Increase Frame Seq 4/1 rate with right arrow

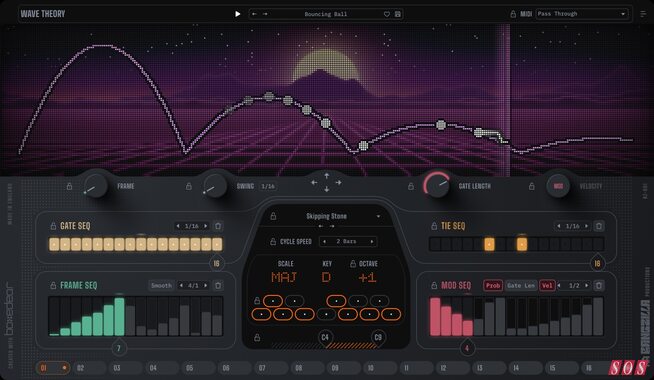(205, 286)
